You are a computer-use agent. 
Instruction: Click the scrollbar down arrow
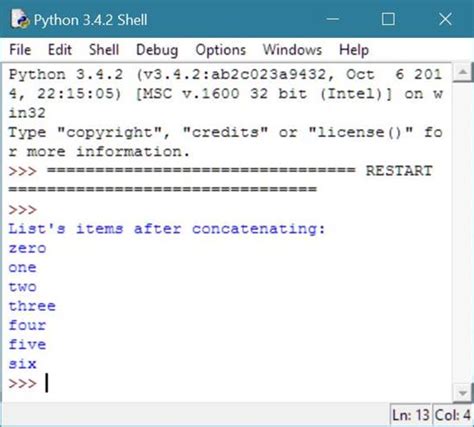tap(463, 393)
